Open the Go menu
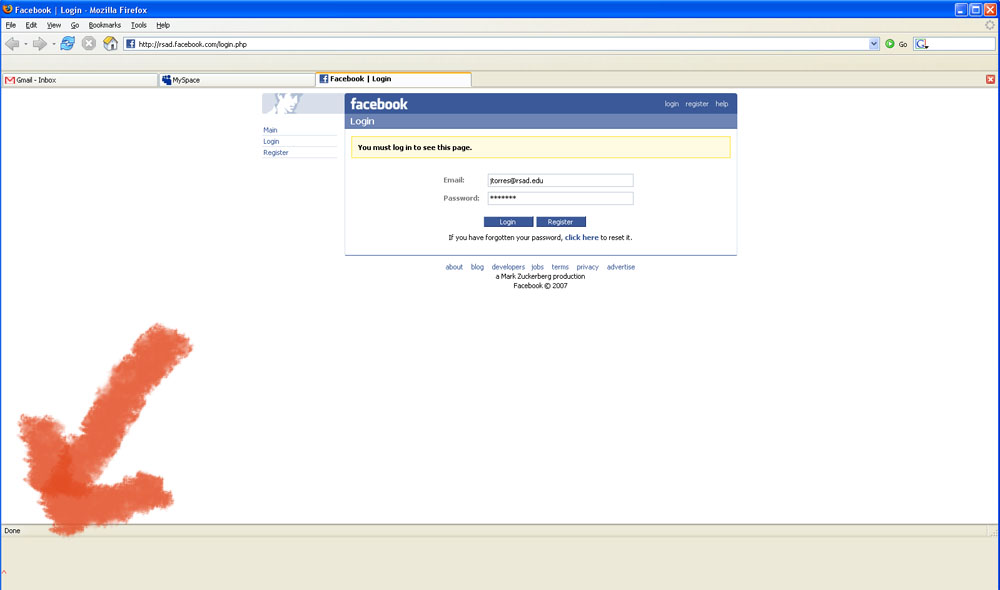This screenshot has width=1000, height=590. coord(75,26)
